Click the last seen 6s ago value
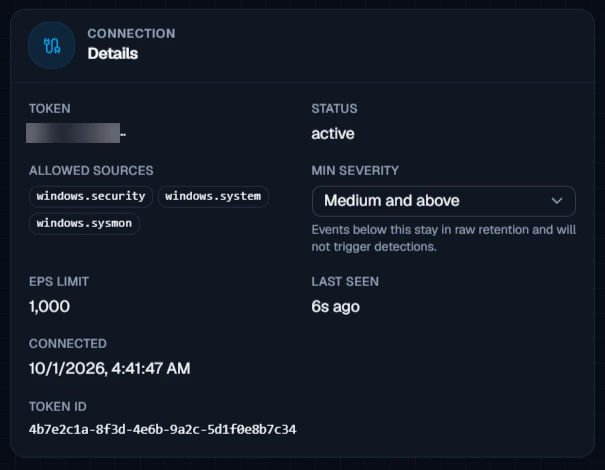The width and height of the screenshot is (605, 470). [x=335, y=307]
